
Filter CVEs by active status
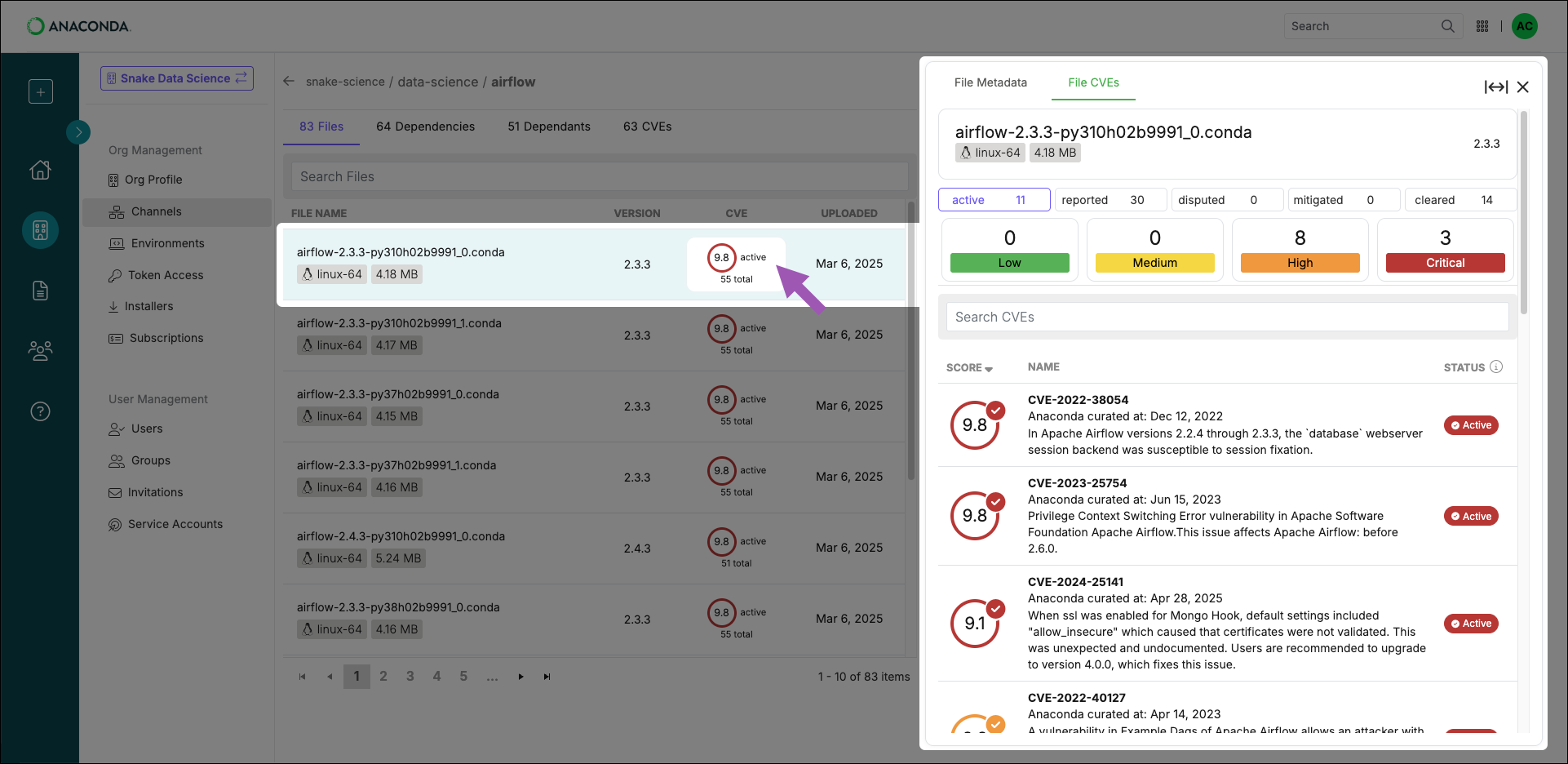click(x=994, y=200)
